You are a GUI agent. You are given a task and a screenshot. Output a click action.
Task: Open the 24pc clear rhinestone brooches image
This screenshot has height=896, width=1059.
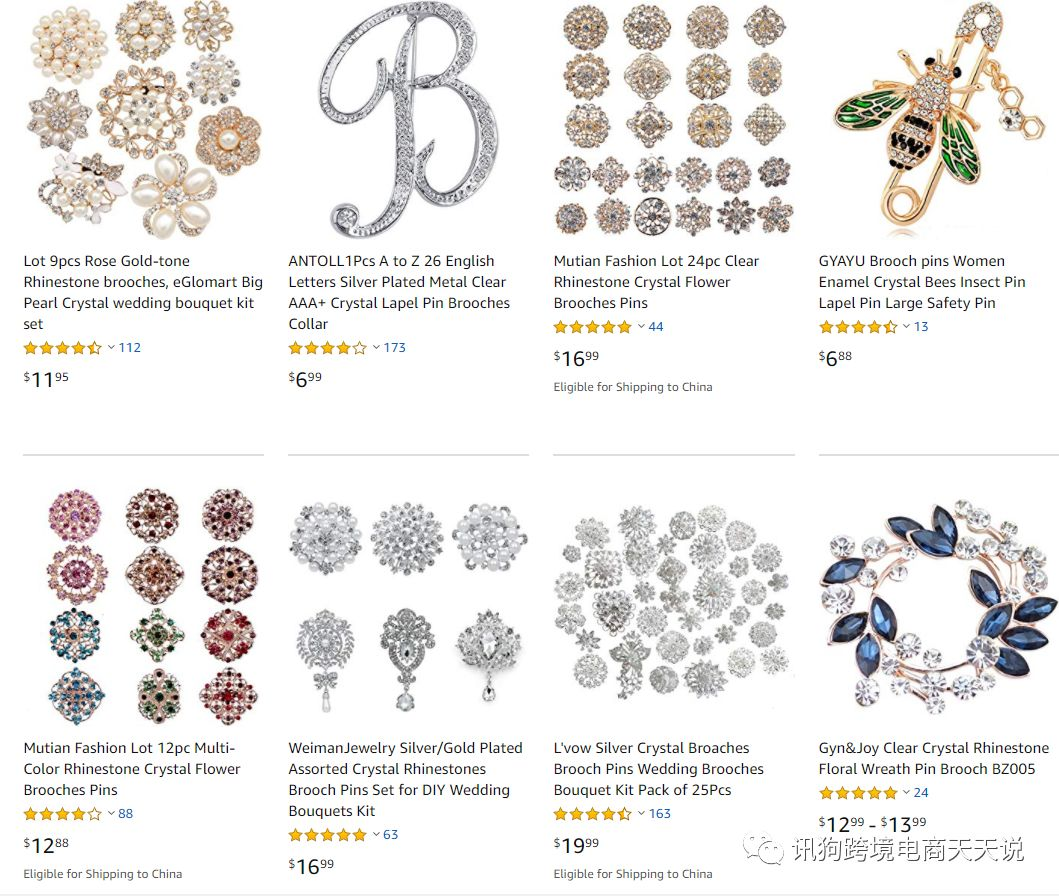coord(673,120)
